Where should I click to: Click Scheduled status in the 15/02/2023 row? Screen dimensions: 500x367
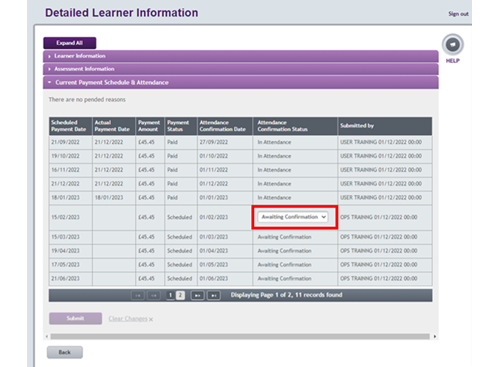point(180,217)
